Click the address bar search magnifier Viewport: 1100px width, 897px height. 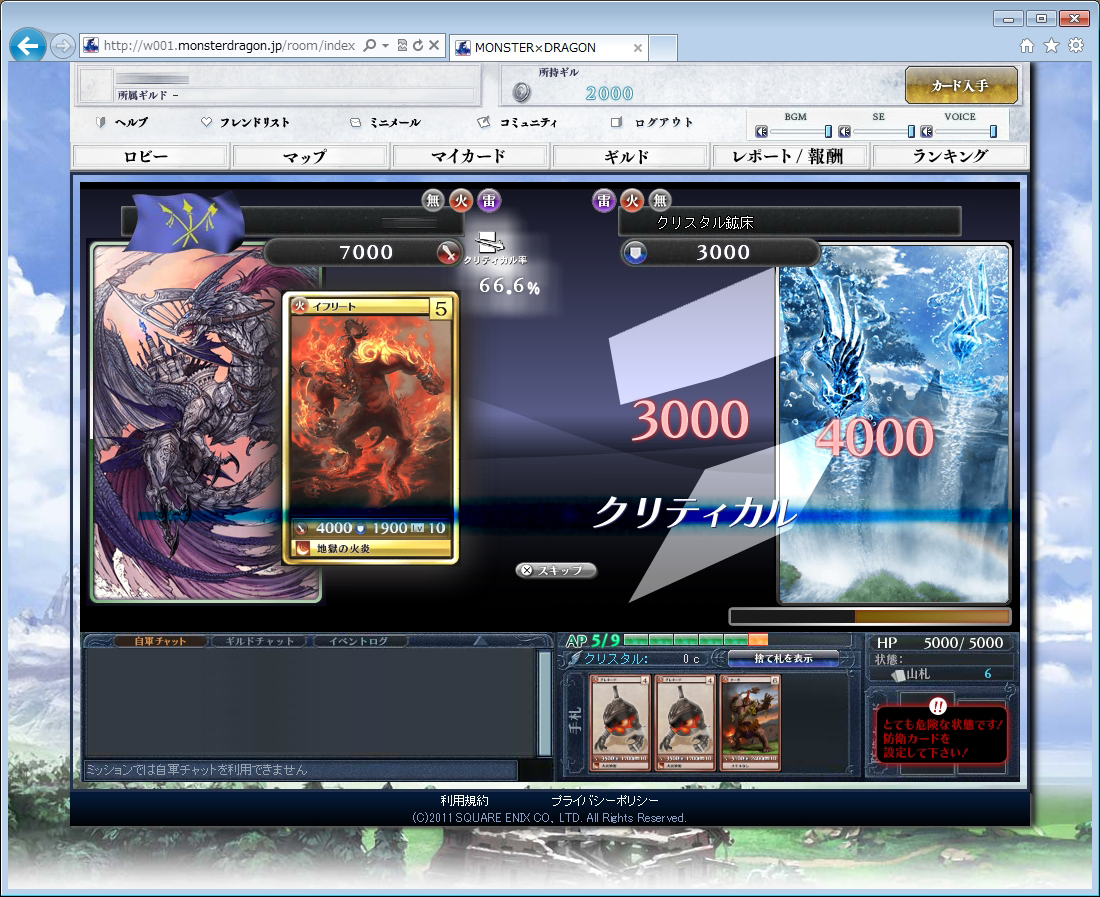click(370, 46)
